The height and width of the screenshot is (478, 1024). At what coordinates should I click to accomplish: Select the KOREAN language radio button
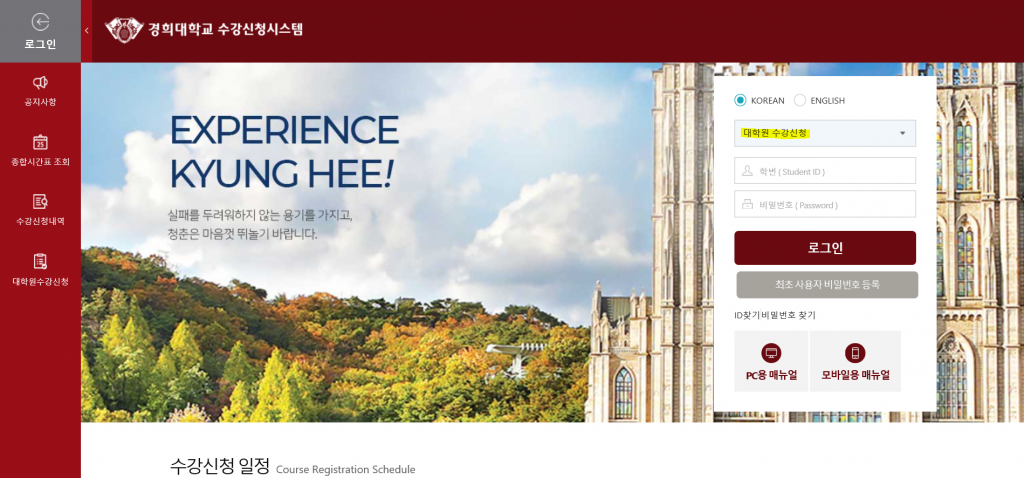coord(740,101)
